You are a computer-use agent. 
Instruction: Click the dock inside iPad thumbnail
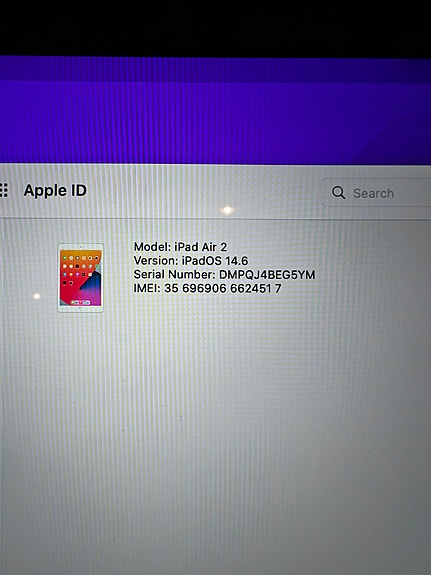[81, 303]
